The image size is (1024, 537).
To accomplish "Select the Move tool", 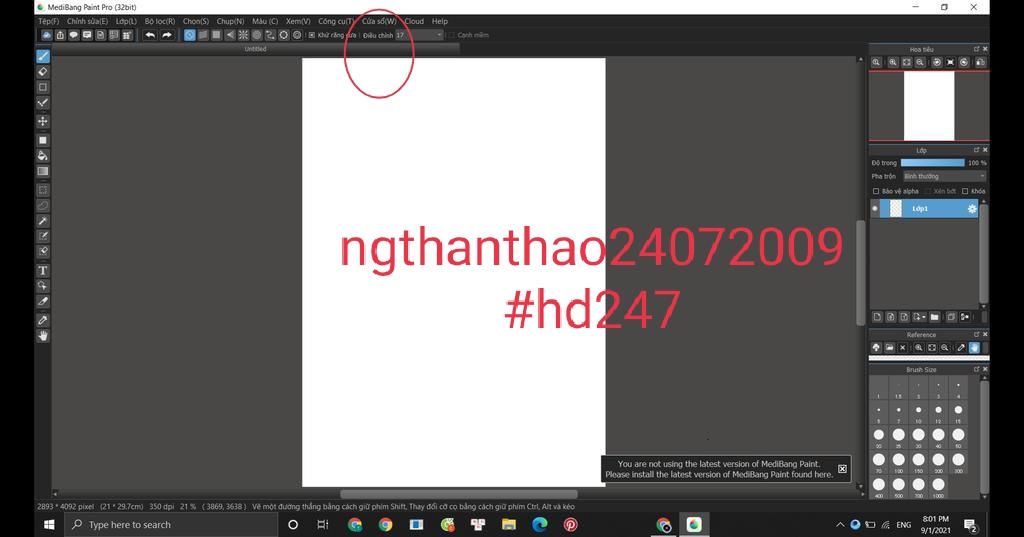I will point(42,121).
